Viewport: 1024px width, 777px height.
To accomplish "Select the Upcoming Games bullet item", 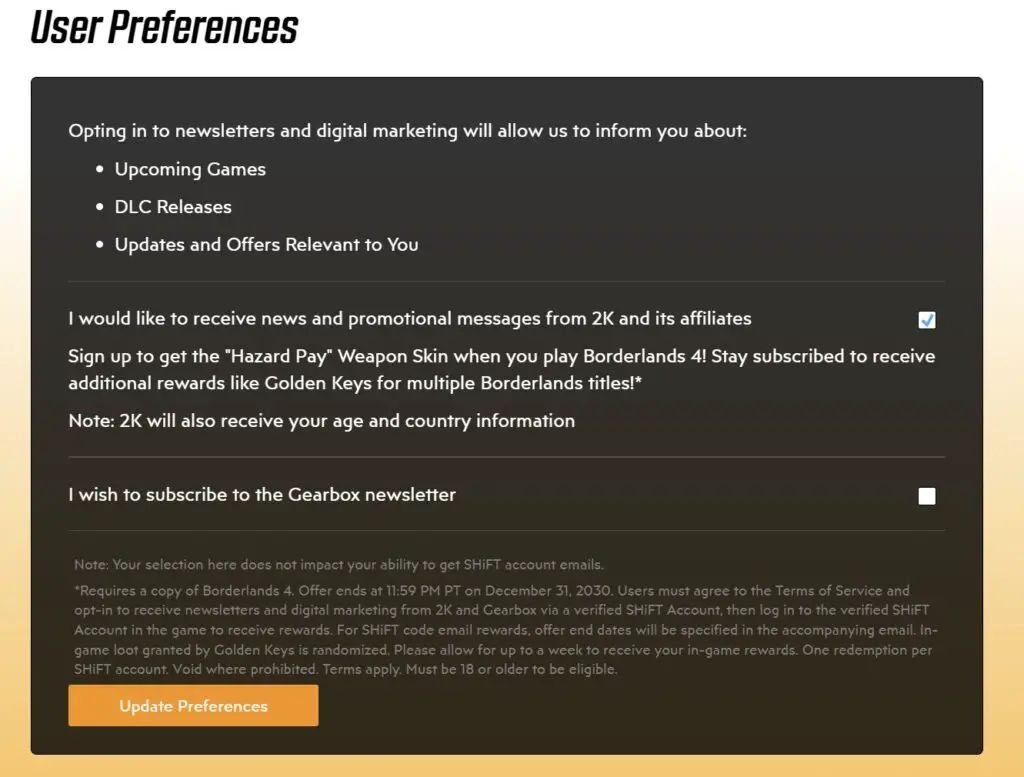I will [x=189, y=169].
